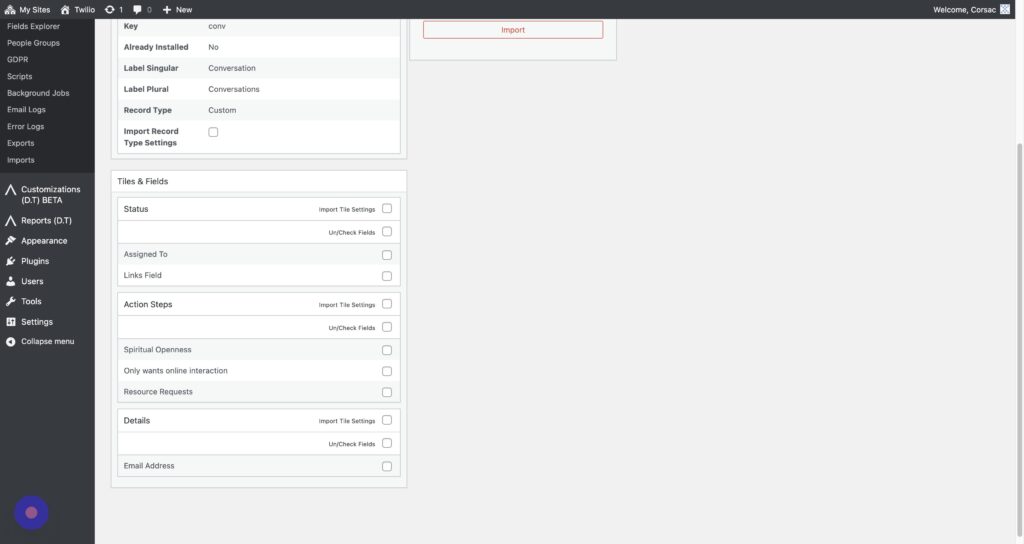Click the Tools wrench icon

pyautogui.click(x=11, y=301)
